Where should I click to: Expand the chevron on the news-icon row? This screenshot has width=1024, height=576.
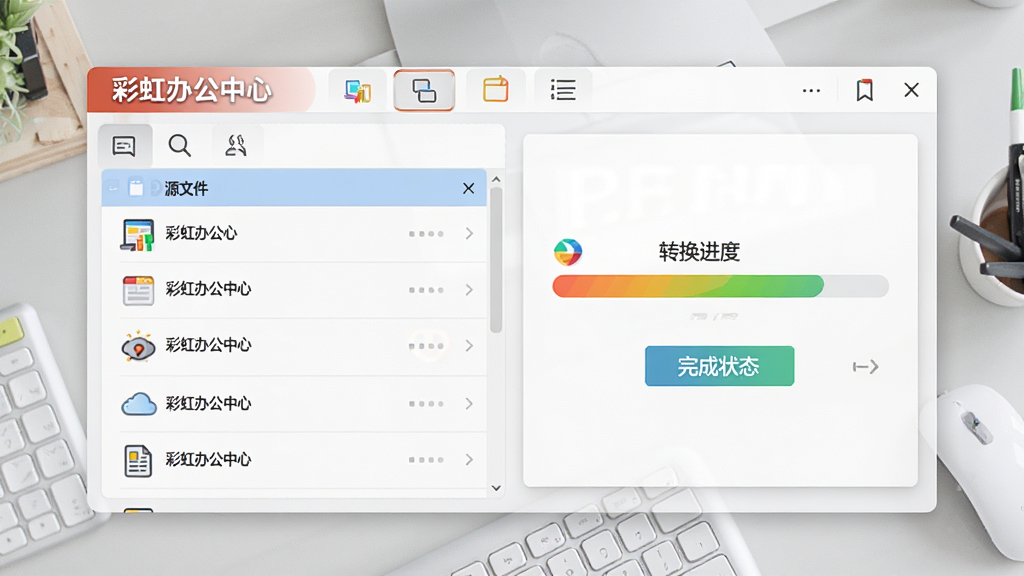click(x=469, y=289)
